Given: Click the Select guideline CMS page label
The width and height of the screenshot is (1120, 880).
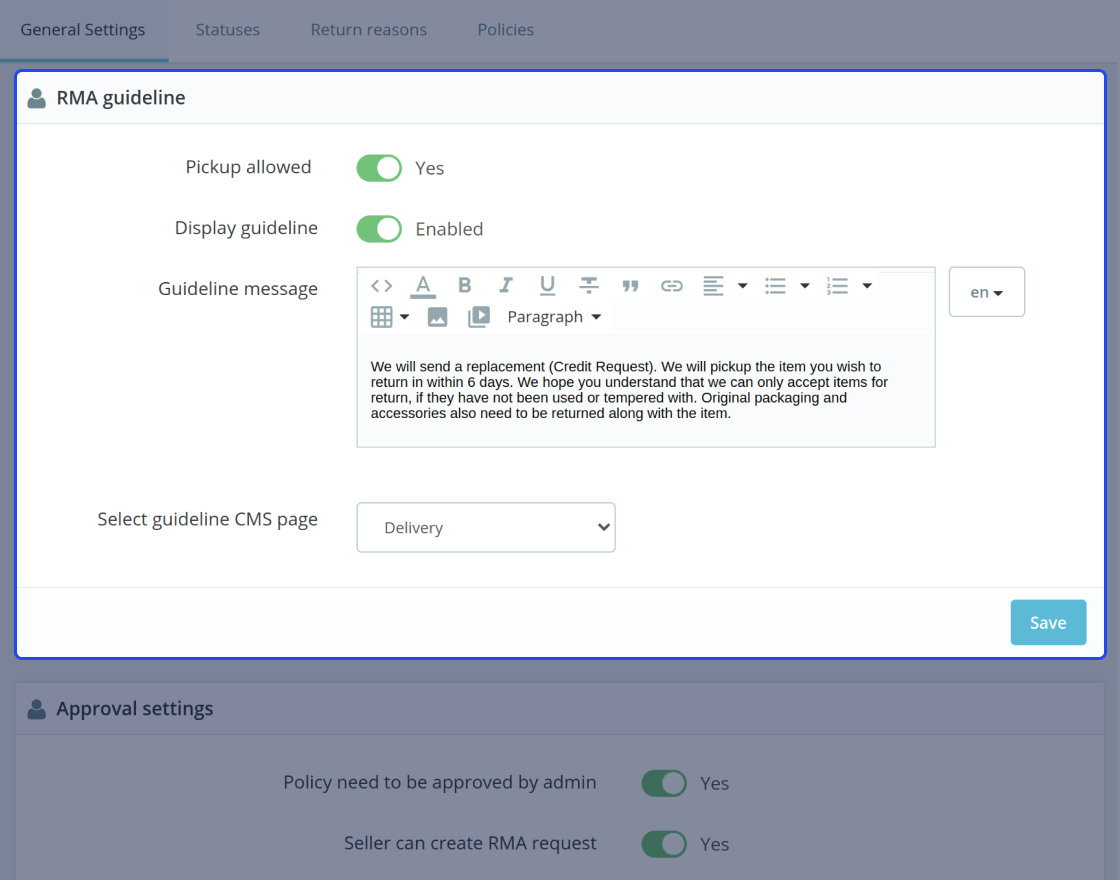Looking at the screenshot, I should 208,519.
